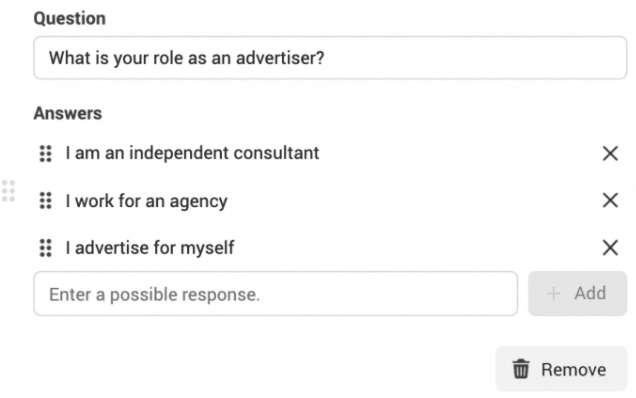
Task: Click the plus icon in the Add button
Action: [554, 293]
